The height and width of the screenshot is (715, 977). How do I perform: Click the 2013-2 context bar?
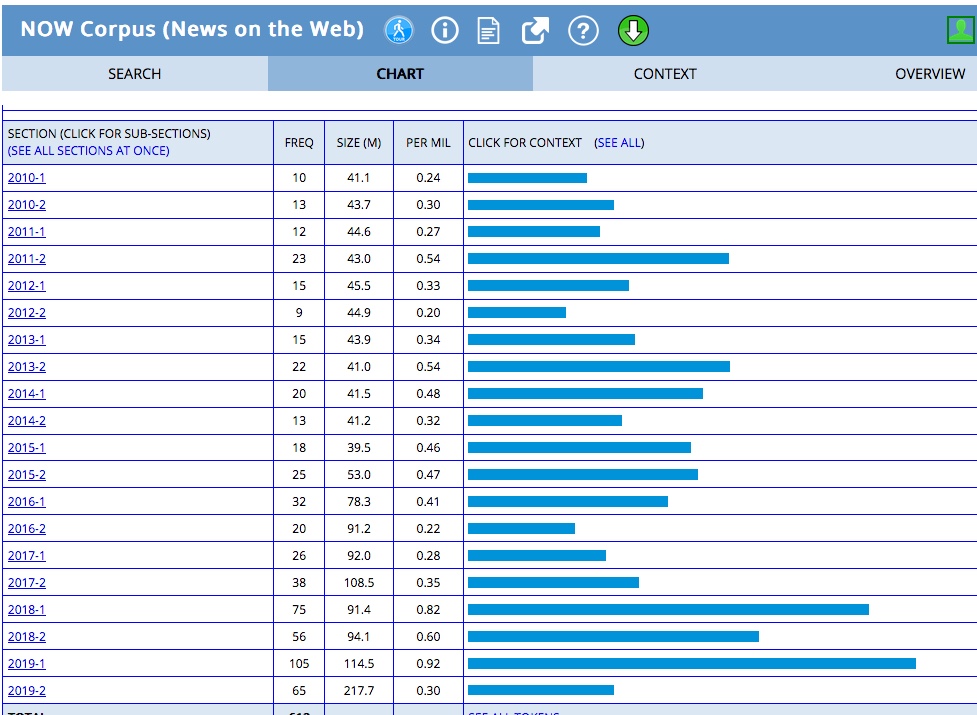tap(599, 367)
